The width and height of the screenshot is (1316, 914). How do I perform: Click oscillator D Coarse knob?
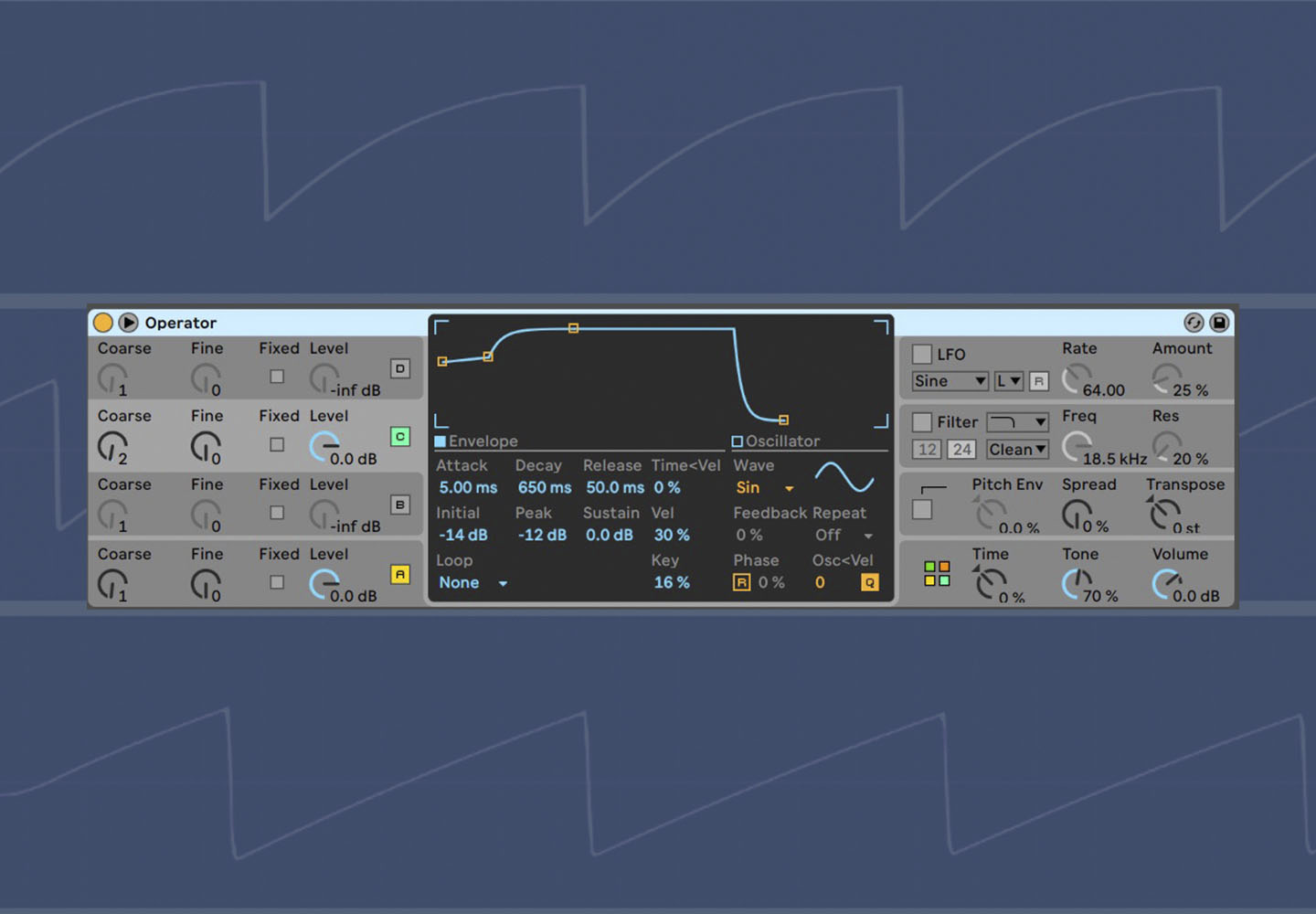coord(112,377)
